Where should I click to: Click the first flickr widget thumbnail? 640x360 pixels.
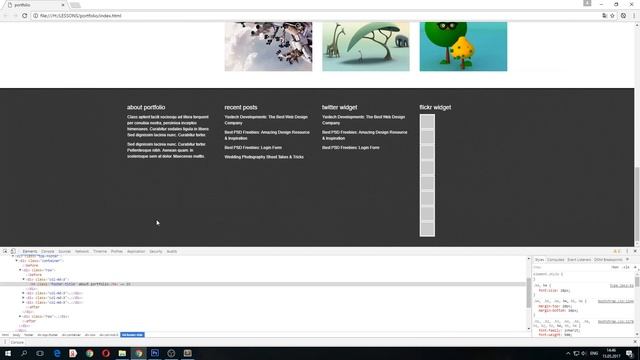[x=427, y=122]
